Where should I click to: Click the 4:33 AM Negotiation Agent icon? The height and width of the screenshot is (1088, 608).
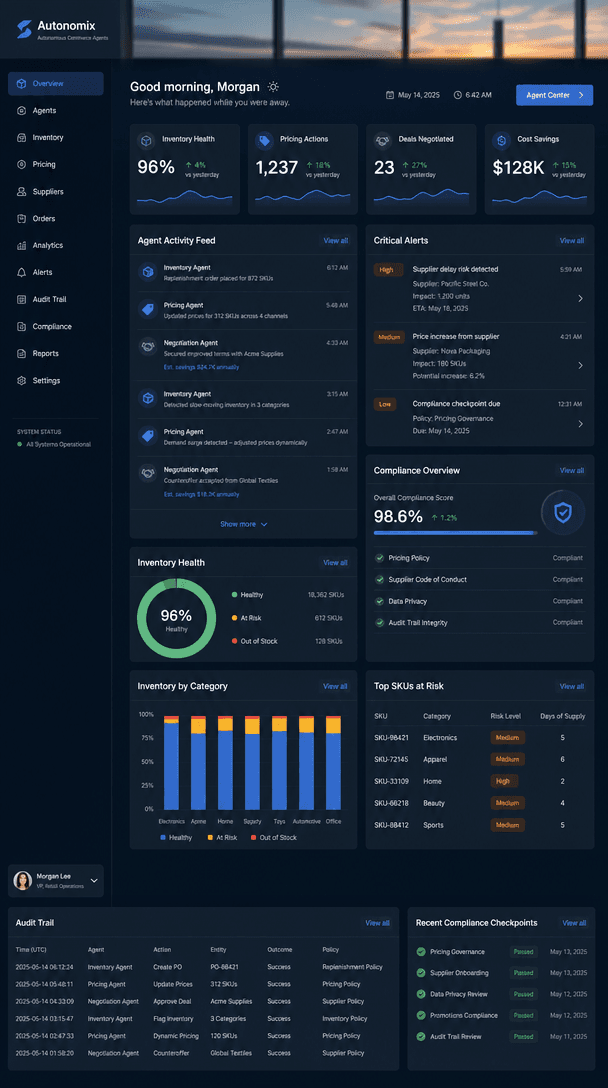(147, 347)
